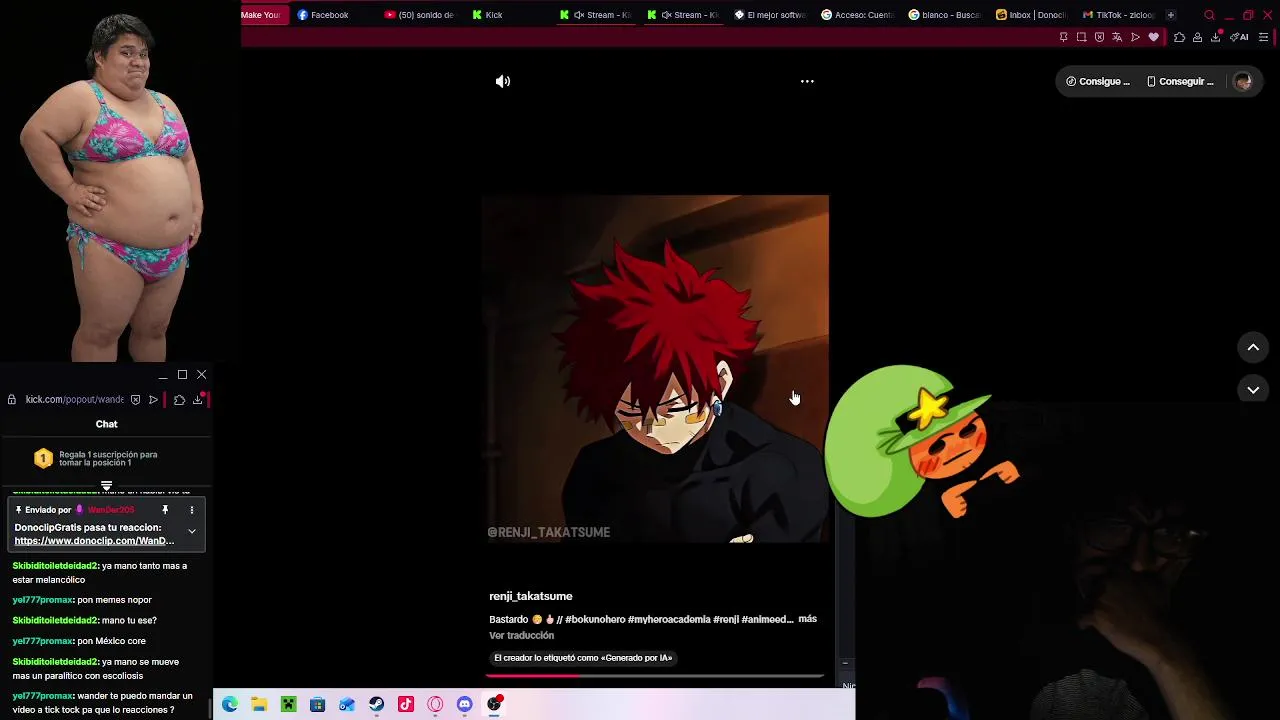Click 'Ver traducción' under the caption
The image size is (1280, 720).
pyautogui.click(x=521, y=636)
